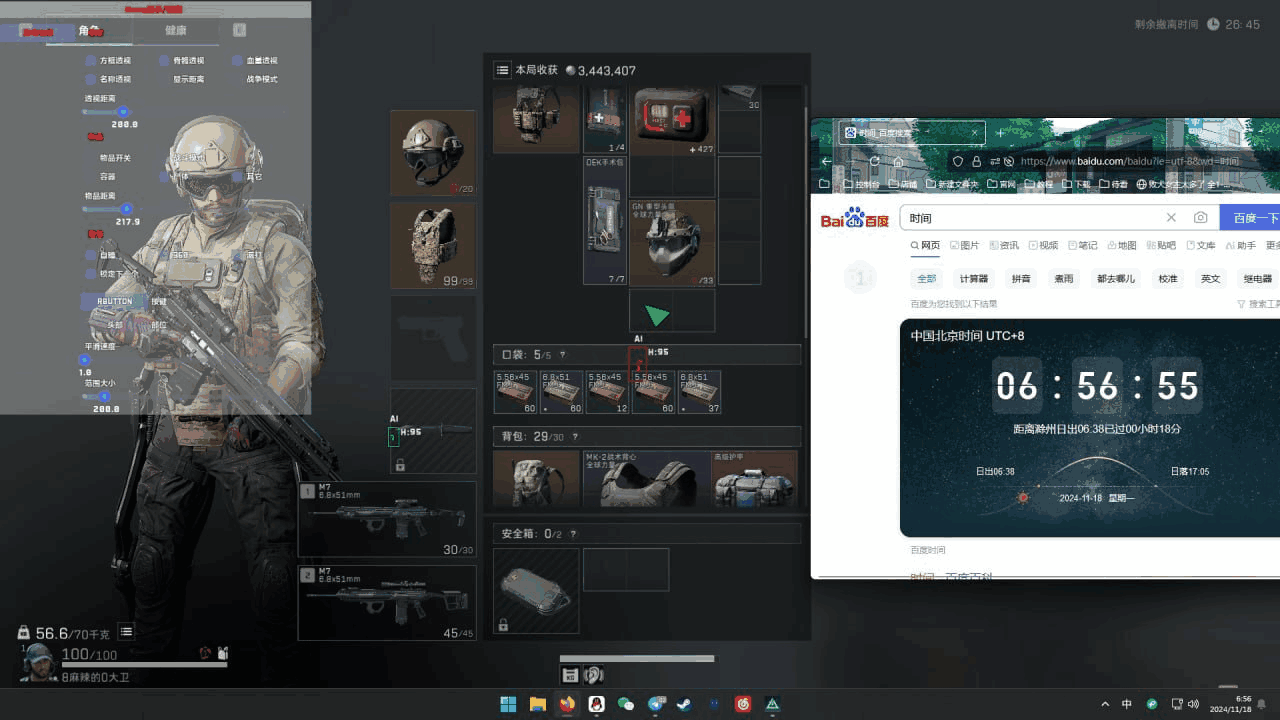The image size is (1280, 720).
Task: Open the 教程 bookmark folder
Action: pos(1038,184)
